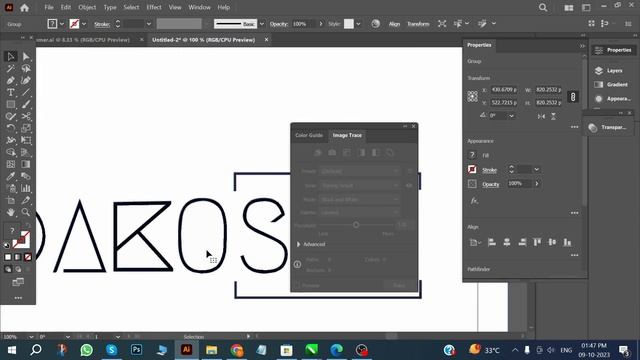The image size is (640, 360).
Task: Select the Magic Wand tool
Action: pyautogui.click(x=11, y=68)
